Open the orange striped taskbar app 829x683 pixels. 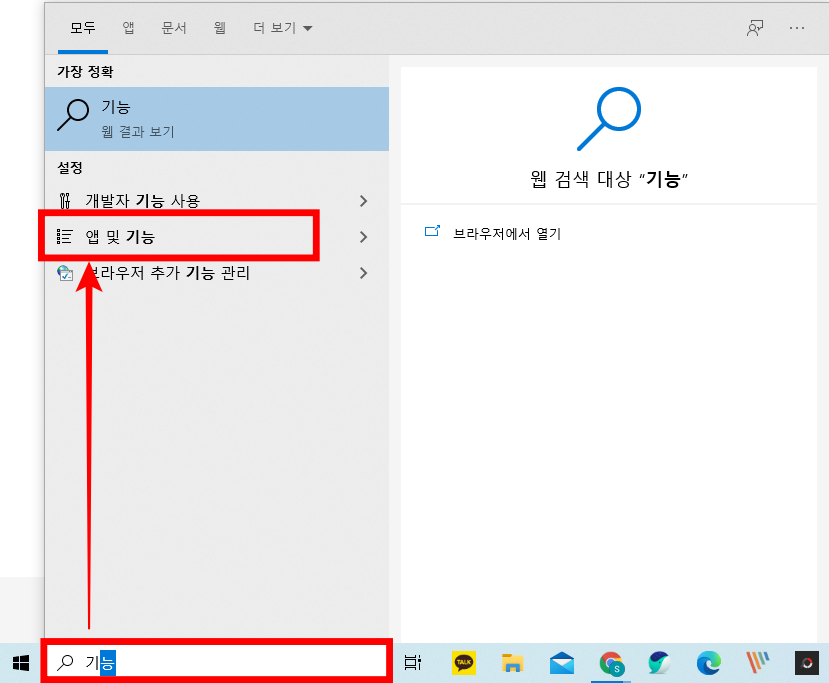(757, 662)
